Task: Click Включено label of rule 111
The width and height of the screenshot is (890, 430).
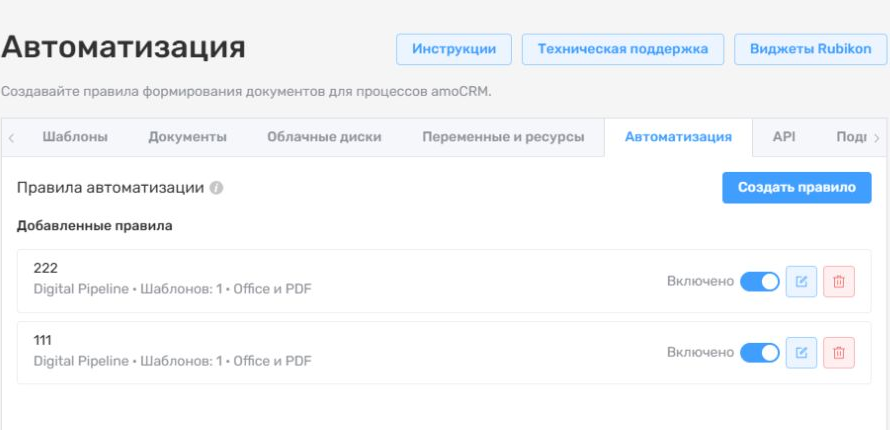Action: pos(700,353)
